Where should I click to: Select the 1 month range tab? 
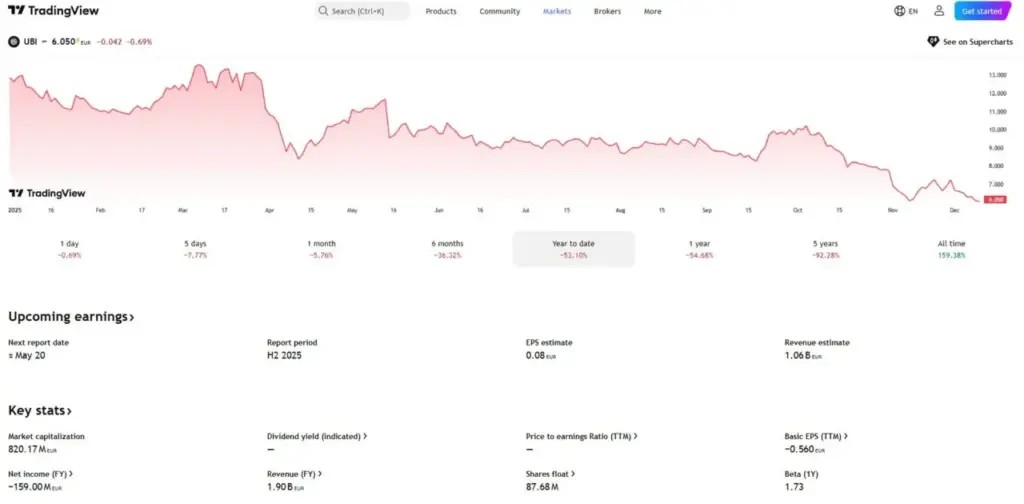(321, 249)
